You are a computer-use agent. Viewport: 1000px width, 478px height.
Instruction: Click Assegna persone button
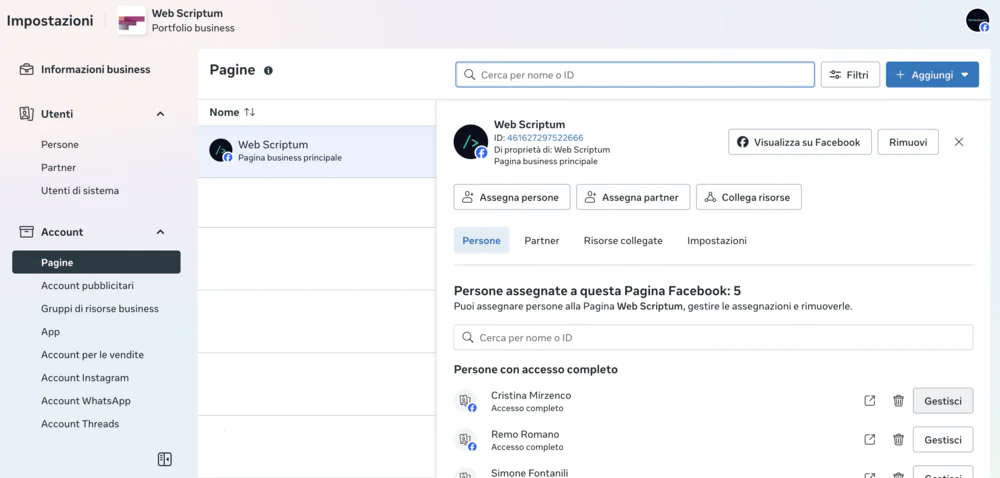(x=511, y=197)
